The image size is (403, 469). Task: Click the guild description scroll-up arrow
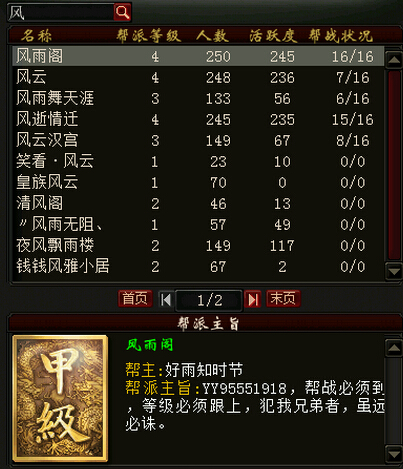(x=394, y=348)
